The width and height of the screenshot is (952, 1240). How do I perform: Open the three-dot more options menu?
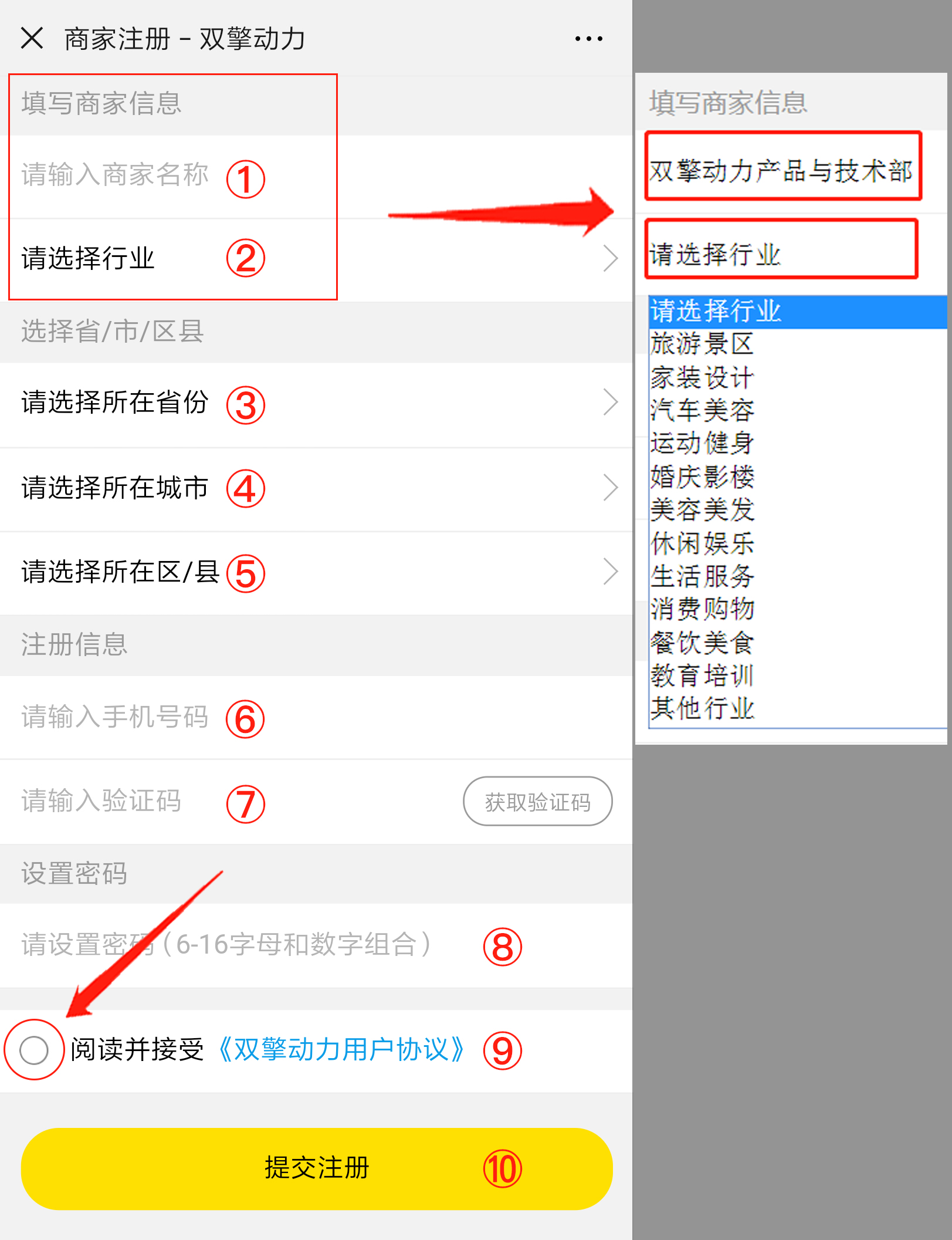(588, 39)
